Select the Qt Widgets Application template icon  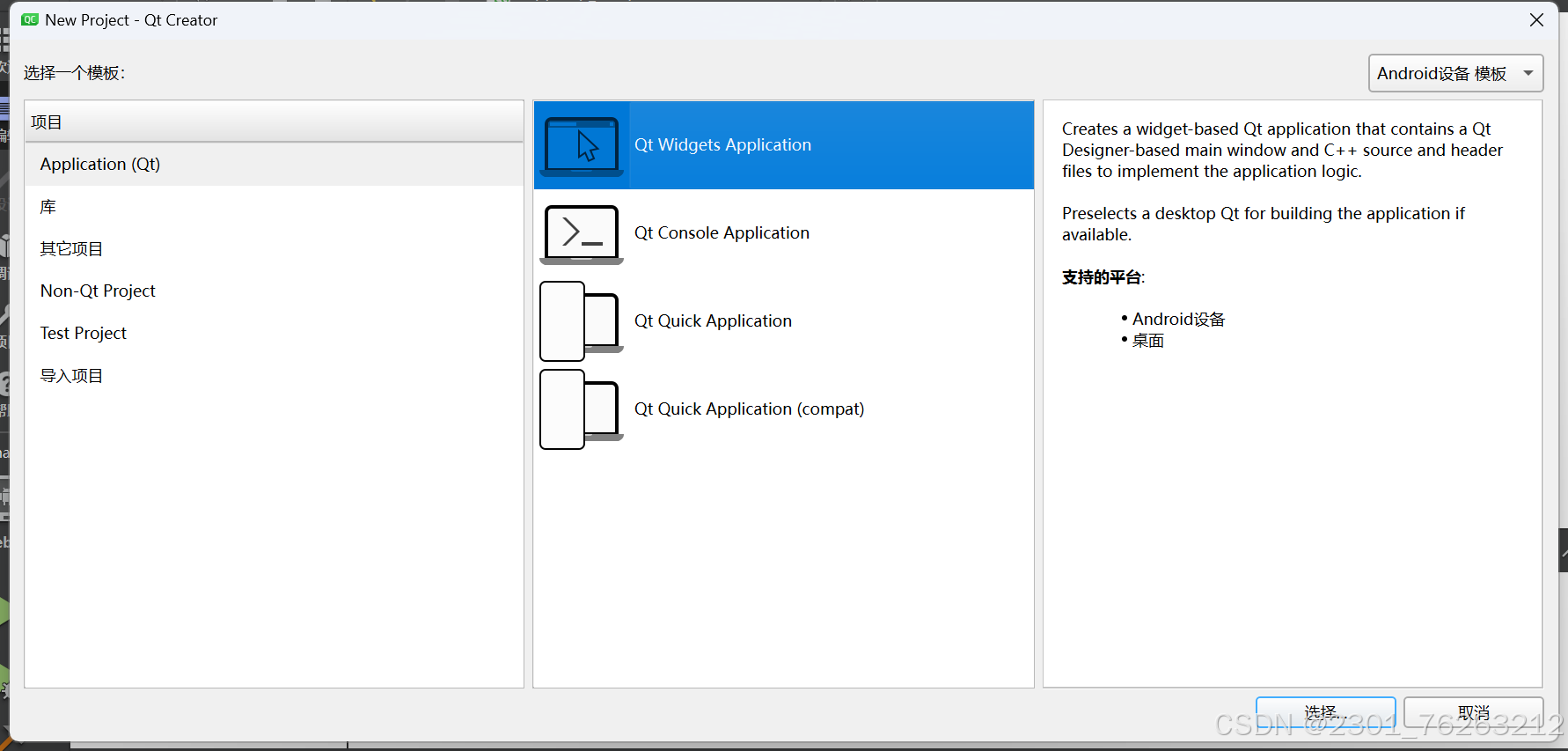tap(582, 145)
